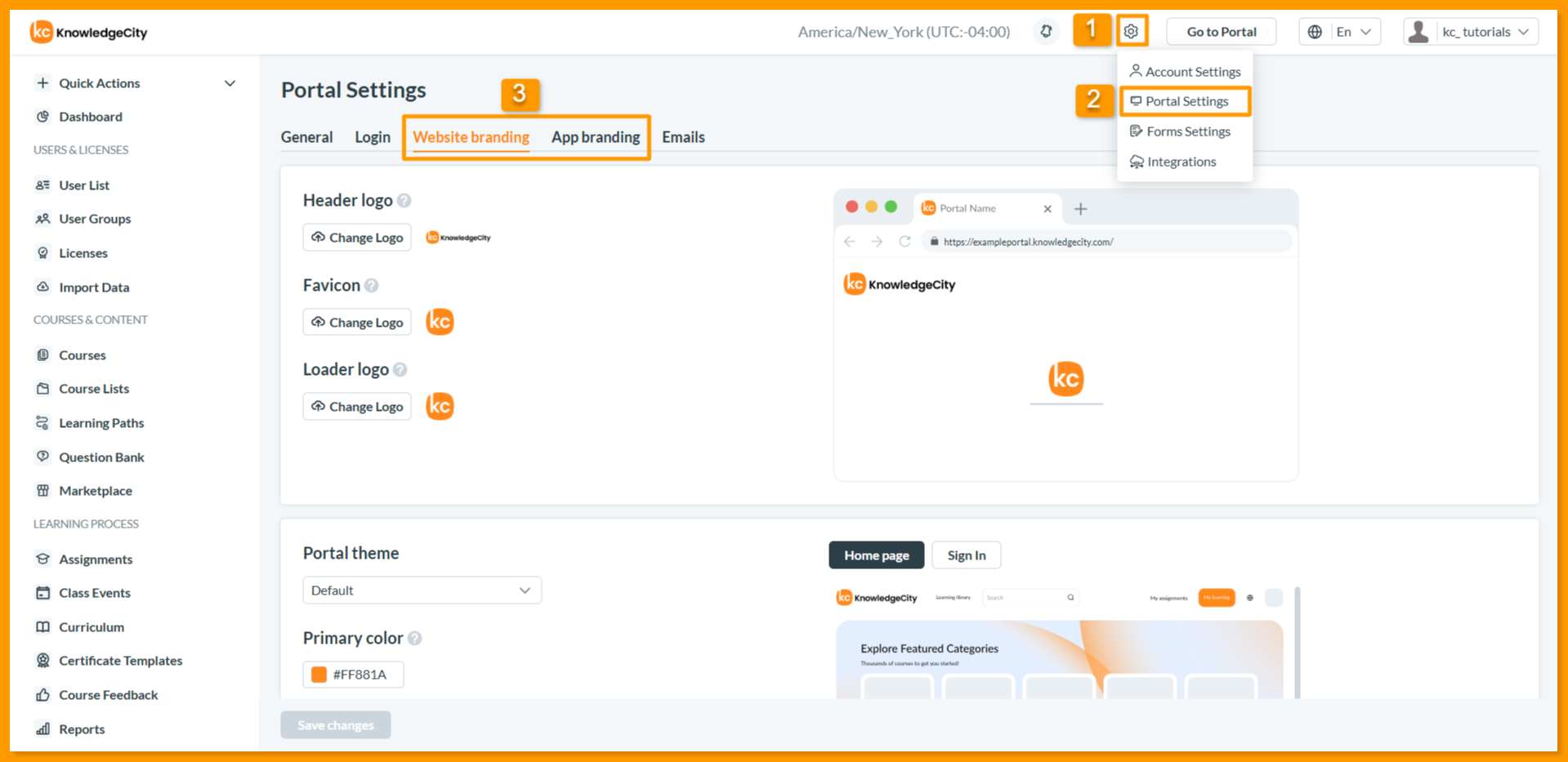1568x762 pixels.
Task: Open Question Bank in sidebar
Action: 101,457
